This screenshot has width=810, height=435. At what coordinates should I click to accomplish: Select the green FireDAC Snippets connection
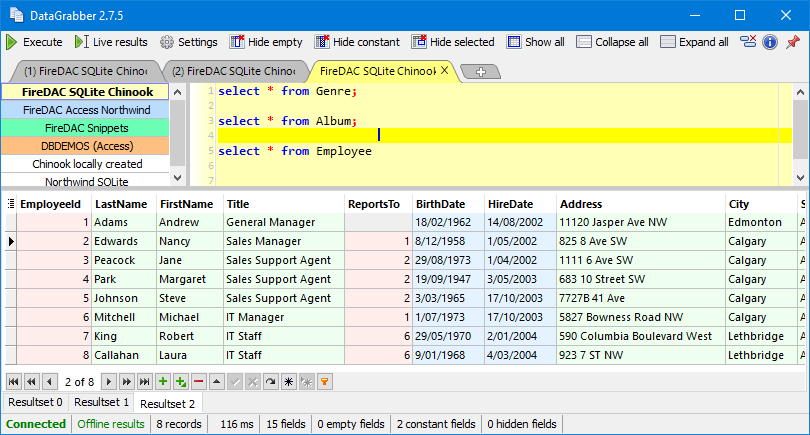coord(85,128)
